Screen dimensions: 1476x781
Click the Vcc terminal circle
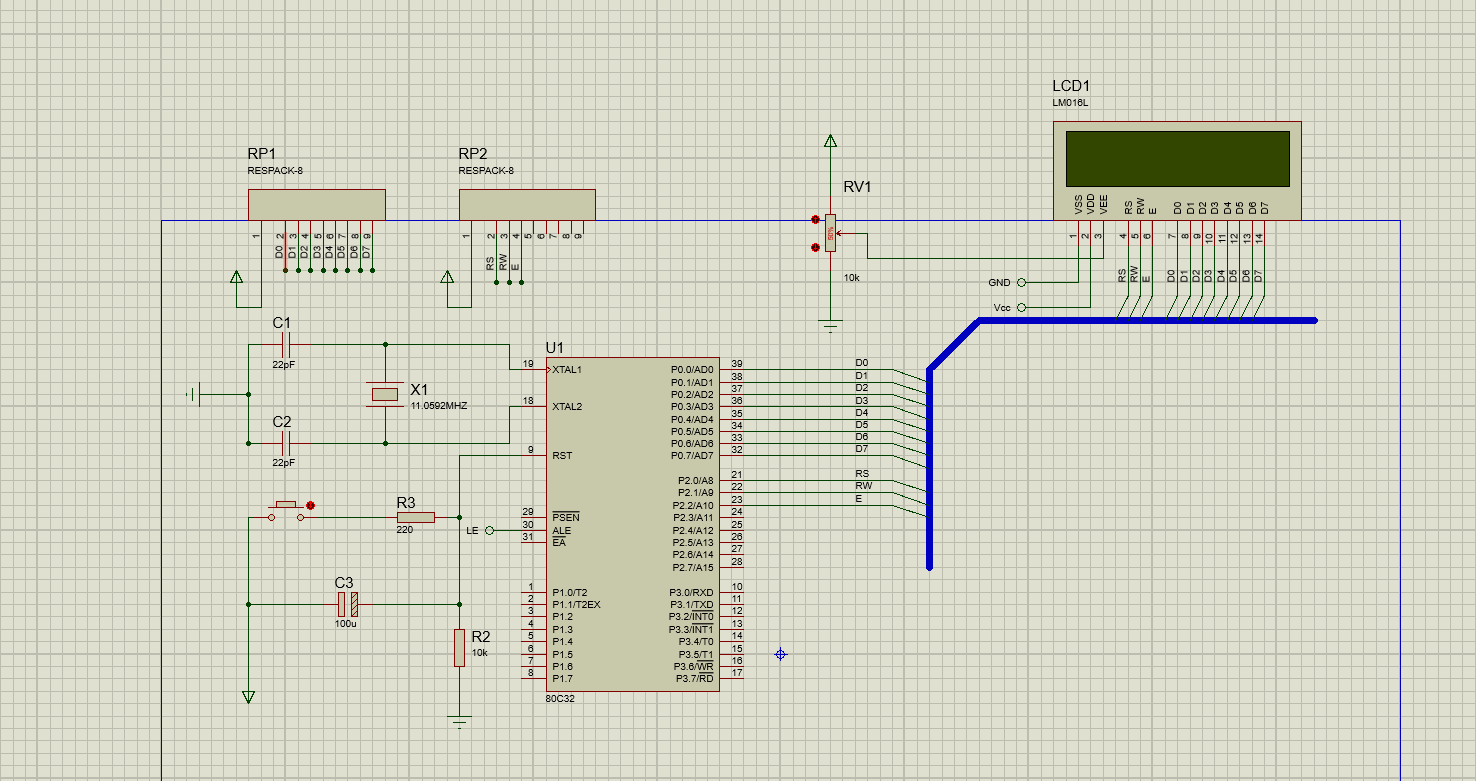pyautogui.click(x=1021, y=307)
